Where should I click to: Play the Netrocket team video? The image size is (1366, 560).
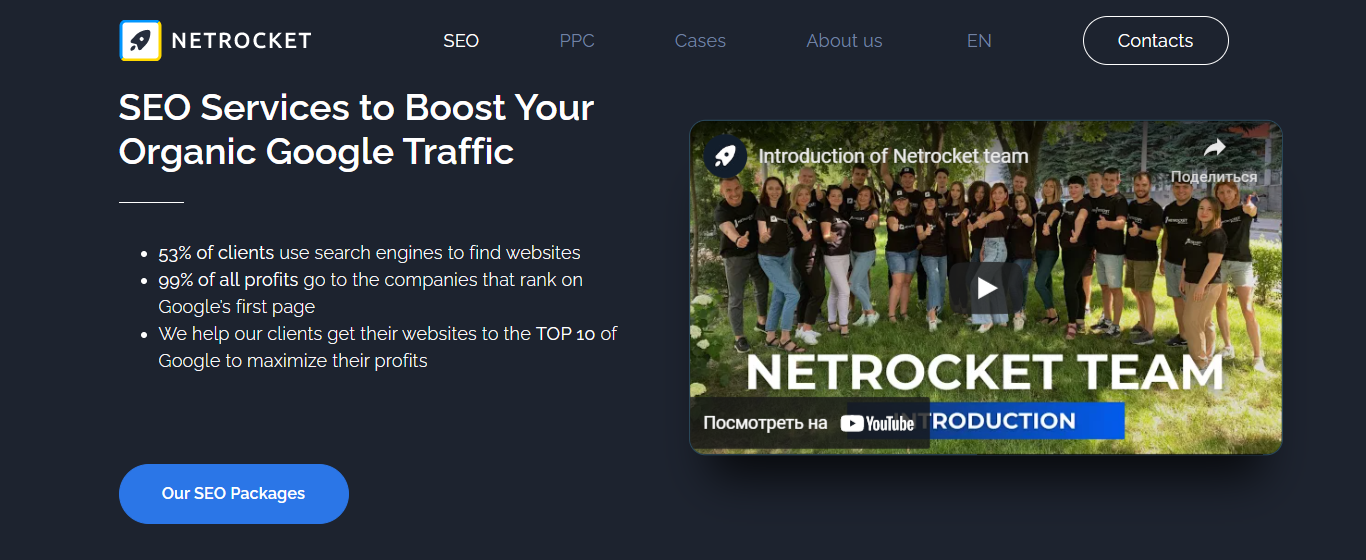986,288
